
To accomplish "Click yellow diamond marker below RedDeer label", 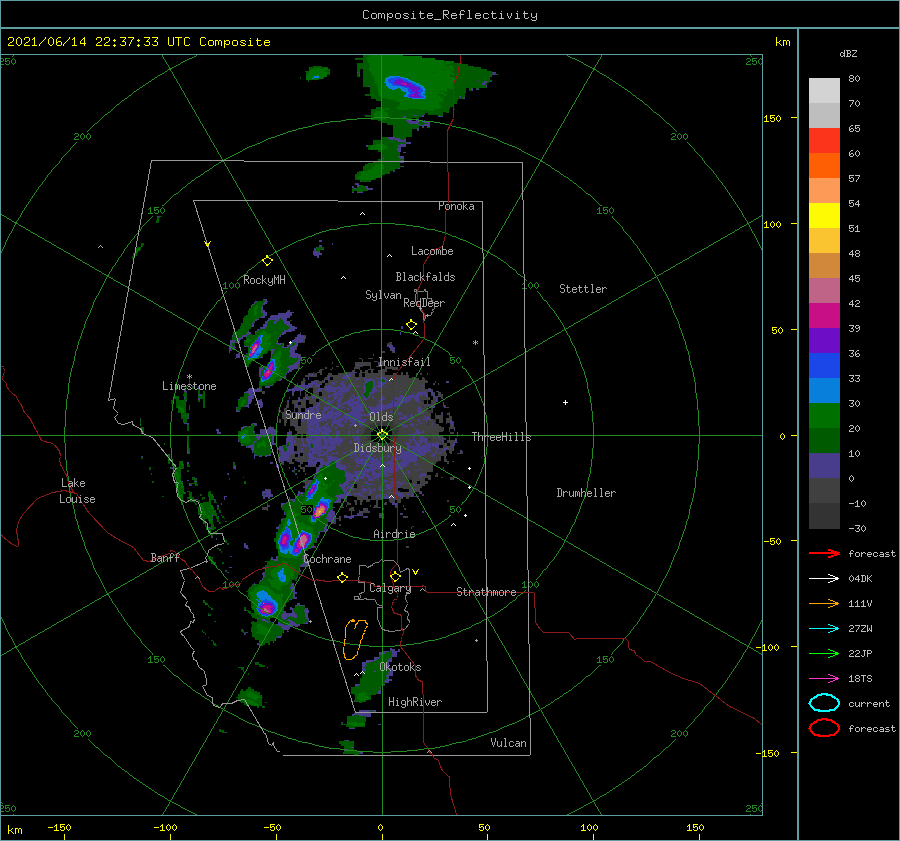I will 411,325.
